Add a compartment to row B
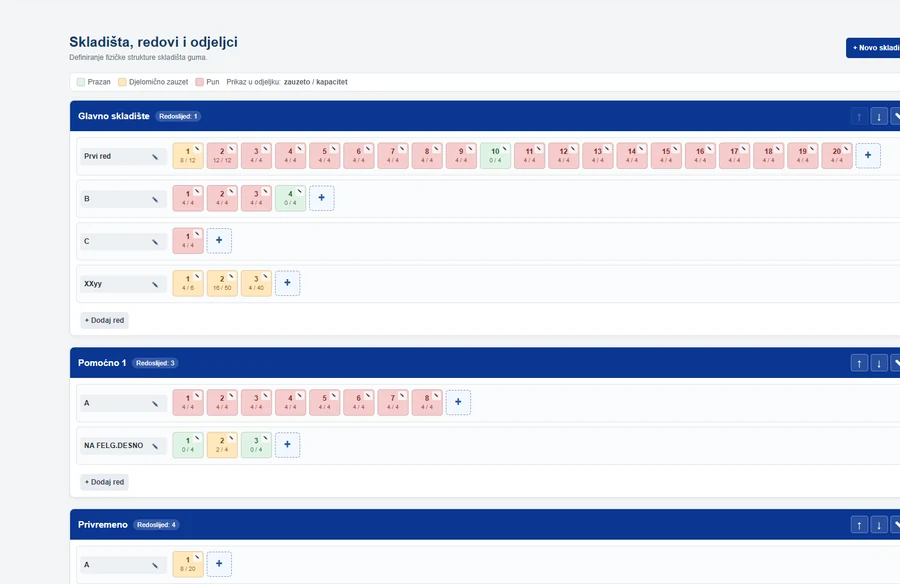 (321, 198)
